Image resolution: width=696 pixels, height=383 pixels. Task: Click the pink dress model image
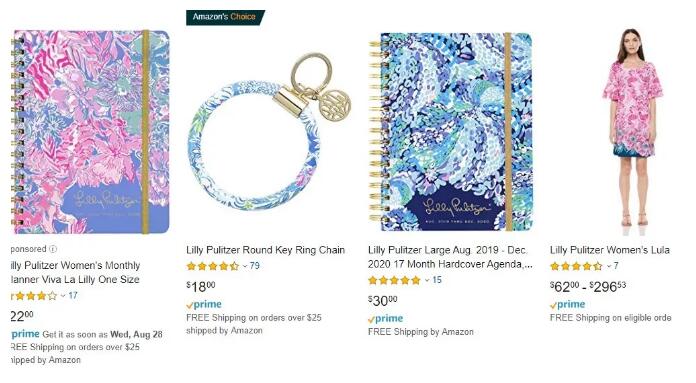point(632,128)
